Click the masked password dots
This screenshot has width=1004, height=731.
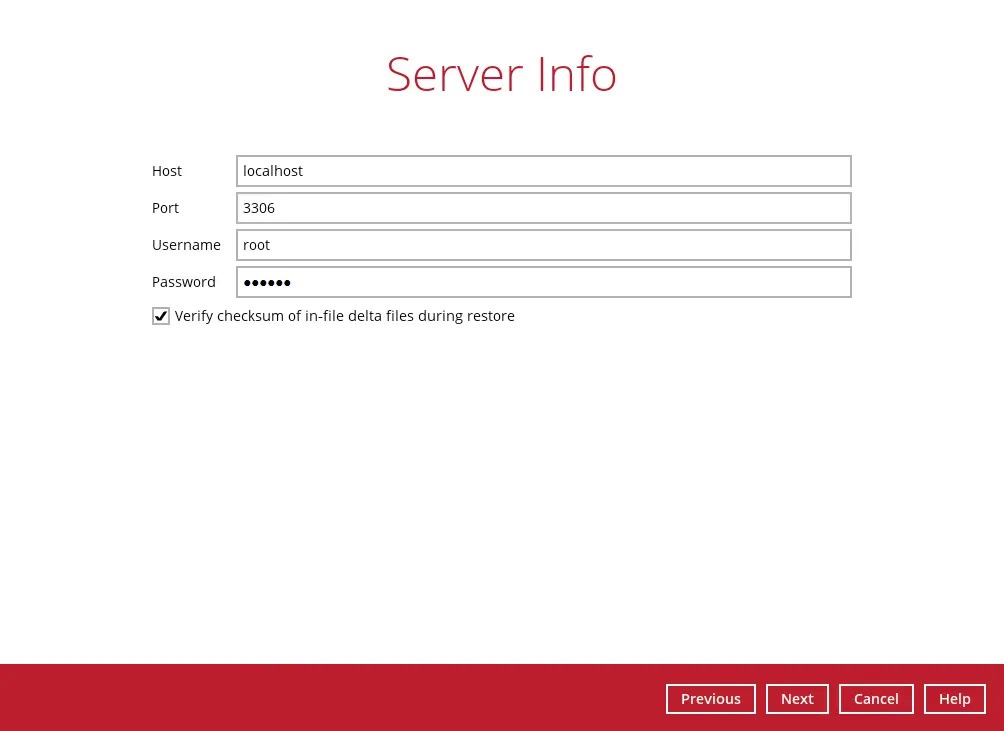[x=267, y=283]
